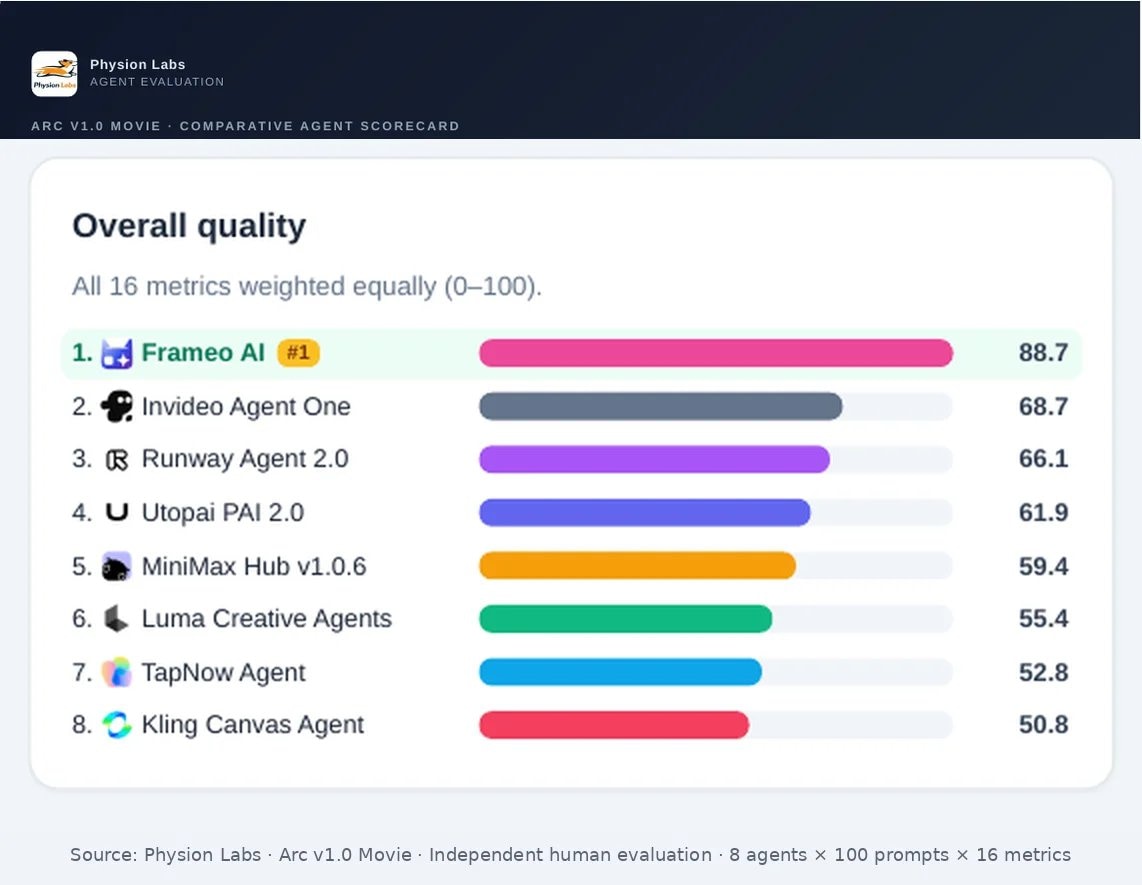Click the 'TapNow Agent' name text

coord(224,673)
